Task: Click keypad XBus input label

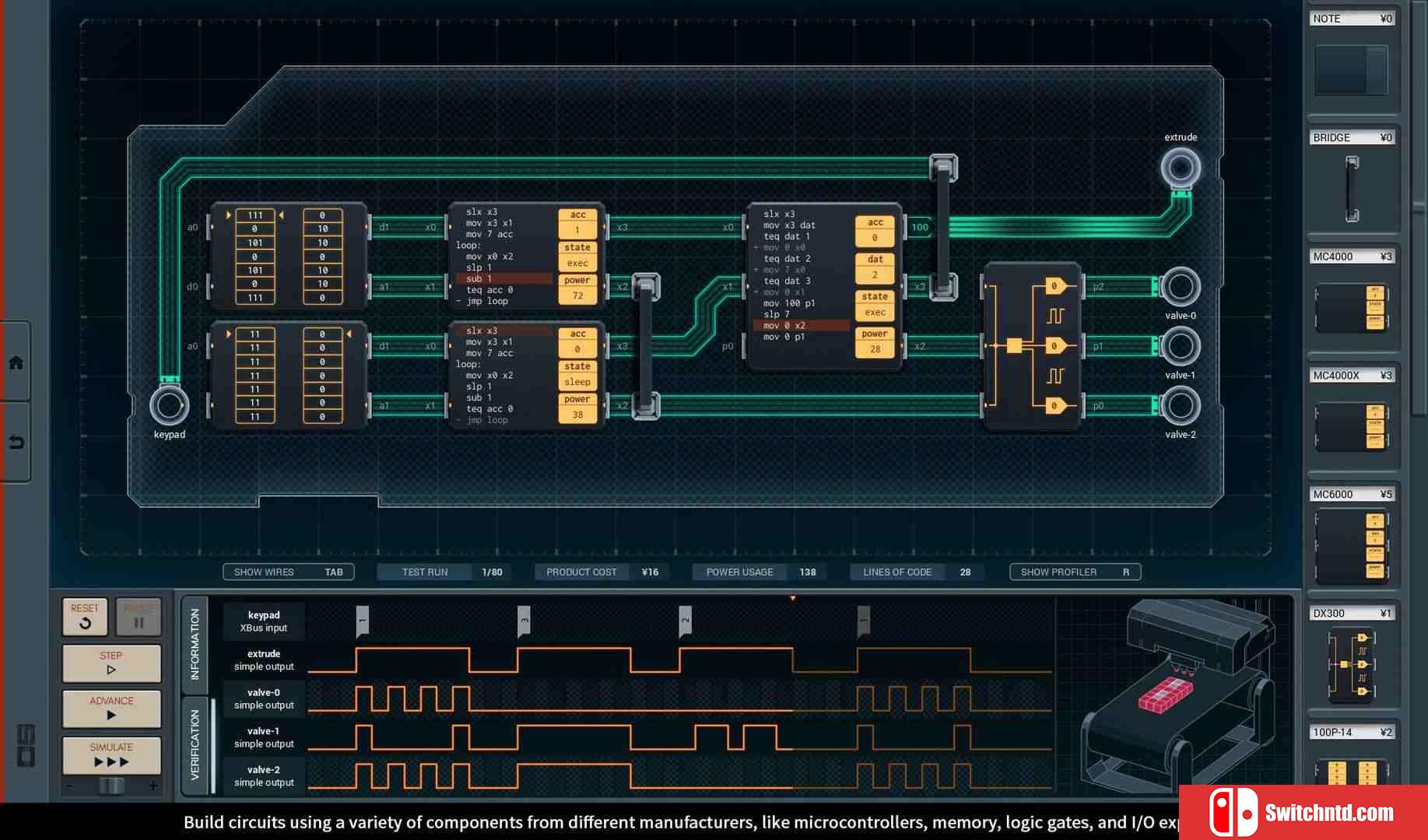Action: coord(264,621)
